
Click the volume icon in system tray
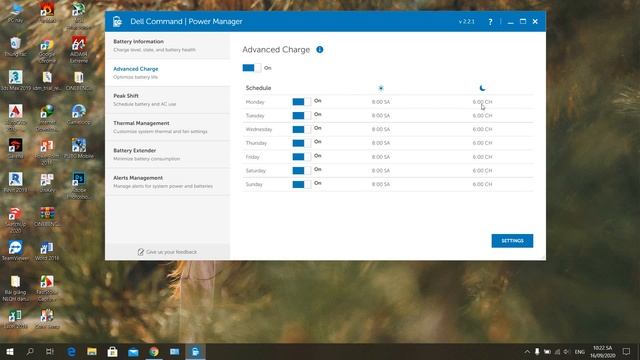click(x=567, y=351)
